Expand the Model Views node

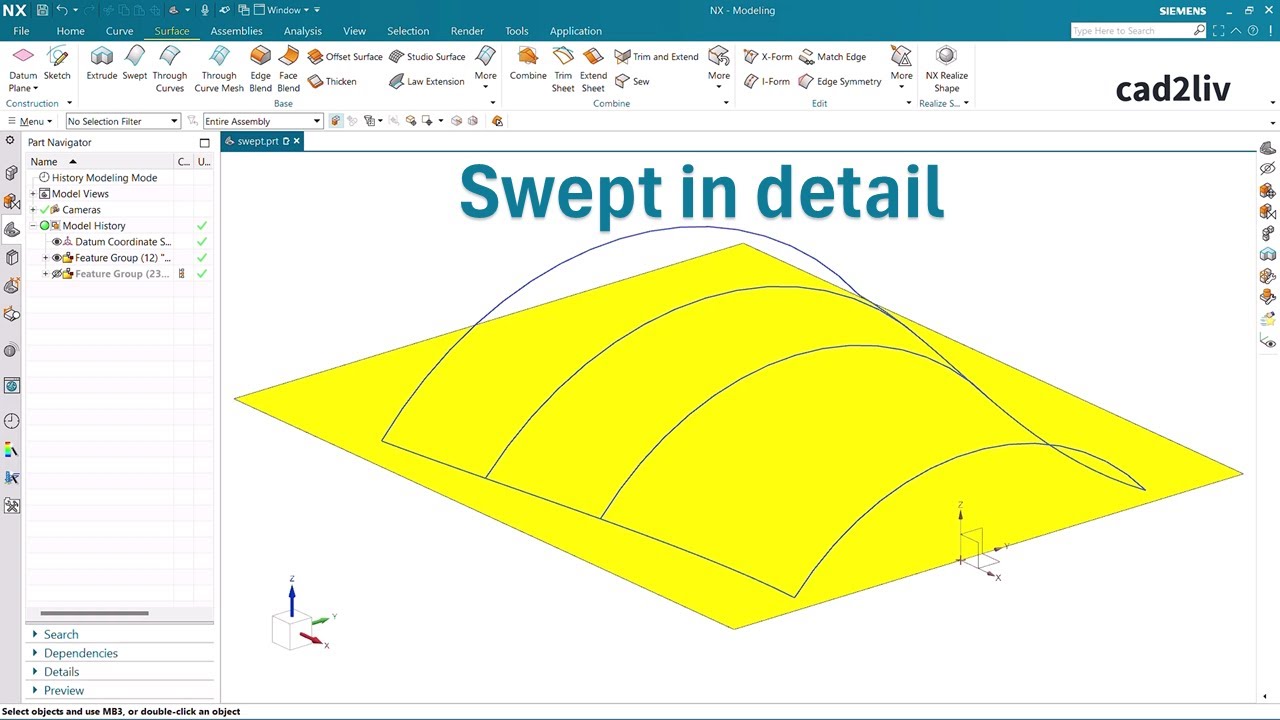33,194
